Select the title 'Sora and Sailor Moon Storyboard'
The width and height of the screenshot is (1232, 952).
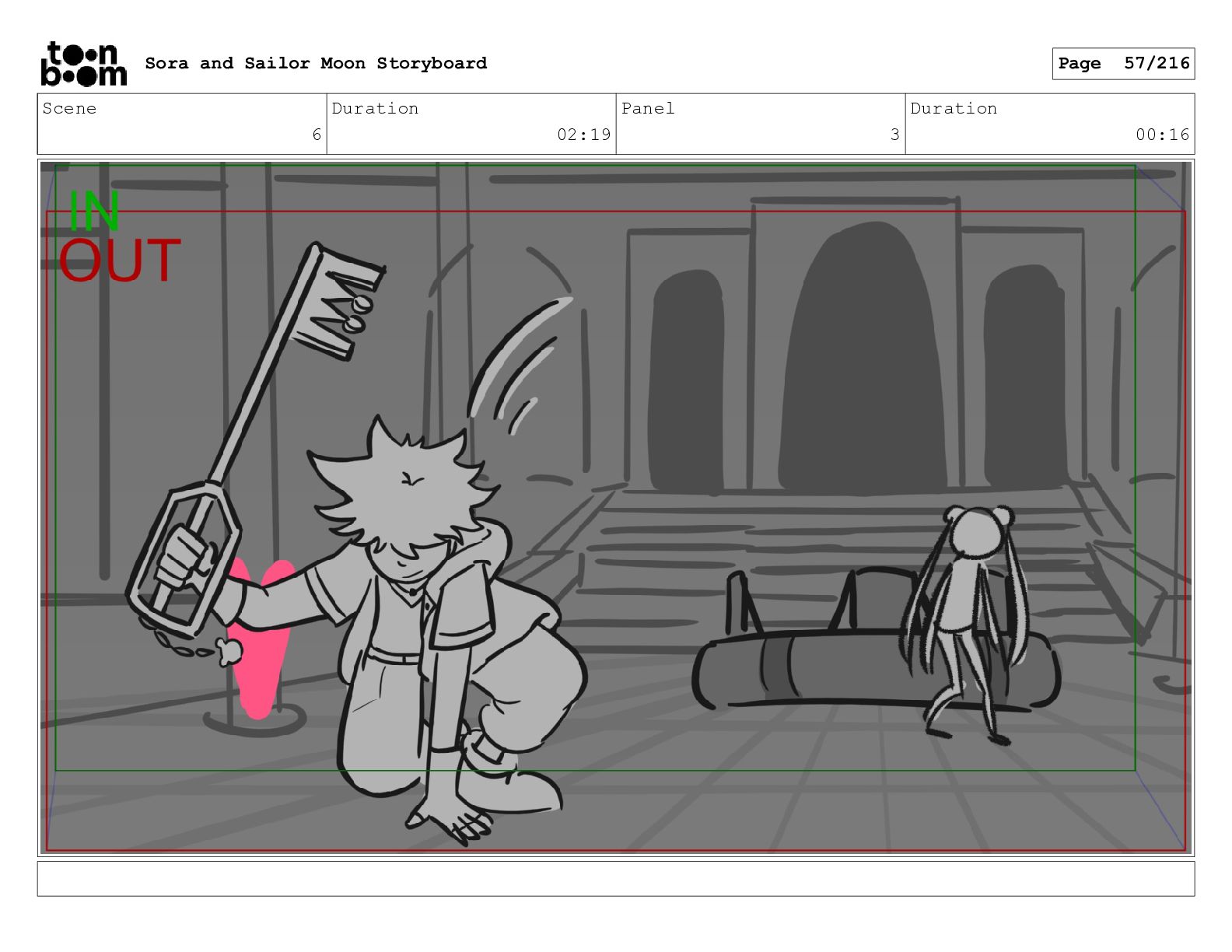pos(316,63)
